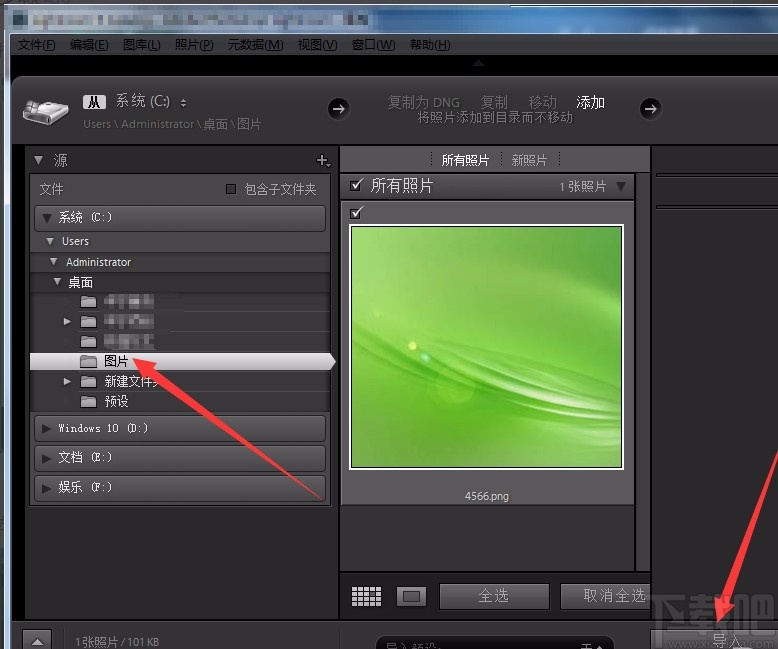778x649 pixels.
Task: Click the 文件 section label
Action: [51, 189]
